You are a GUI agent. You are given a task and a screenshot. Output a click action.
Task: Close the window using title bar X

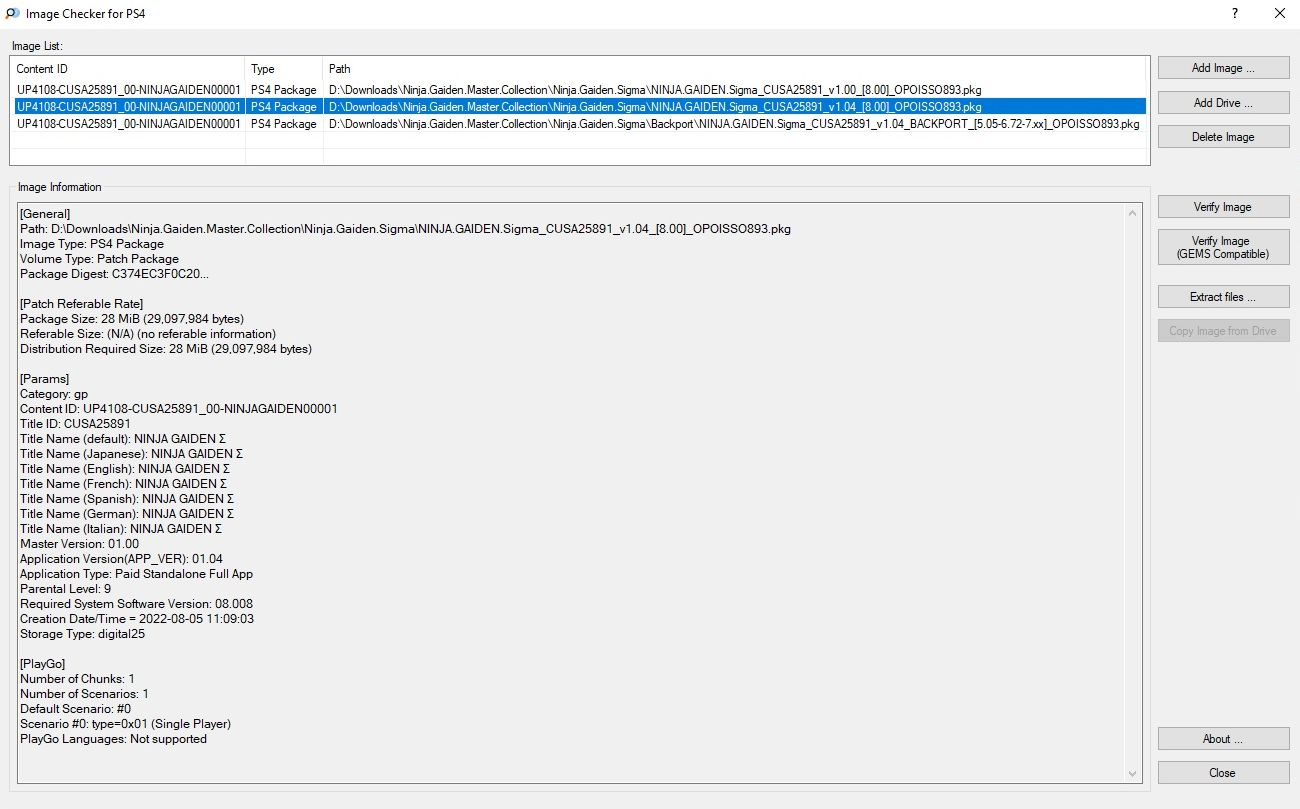(1280, 14)
